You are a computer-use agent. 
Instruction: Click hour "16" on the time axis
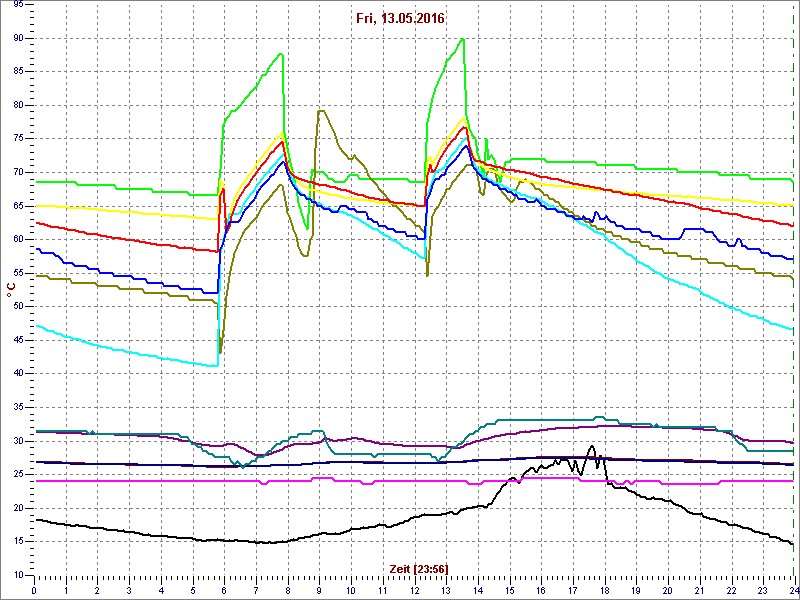[541, 592]
